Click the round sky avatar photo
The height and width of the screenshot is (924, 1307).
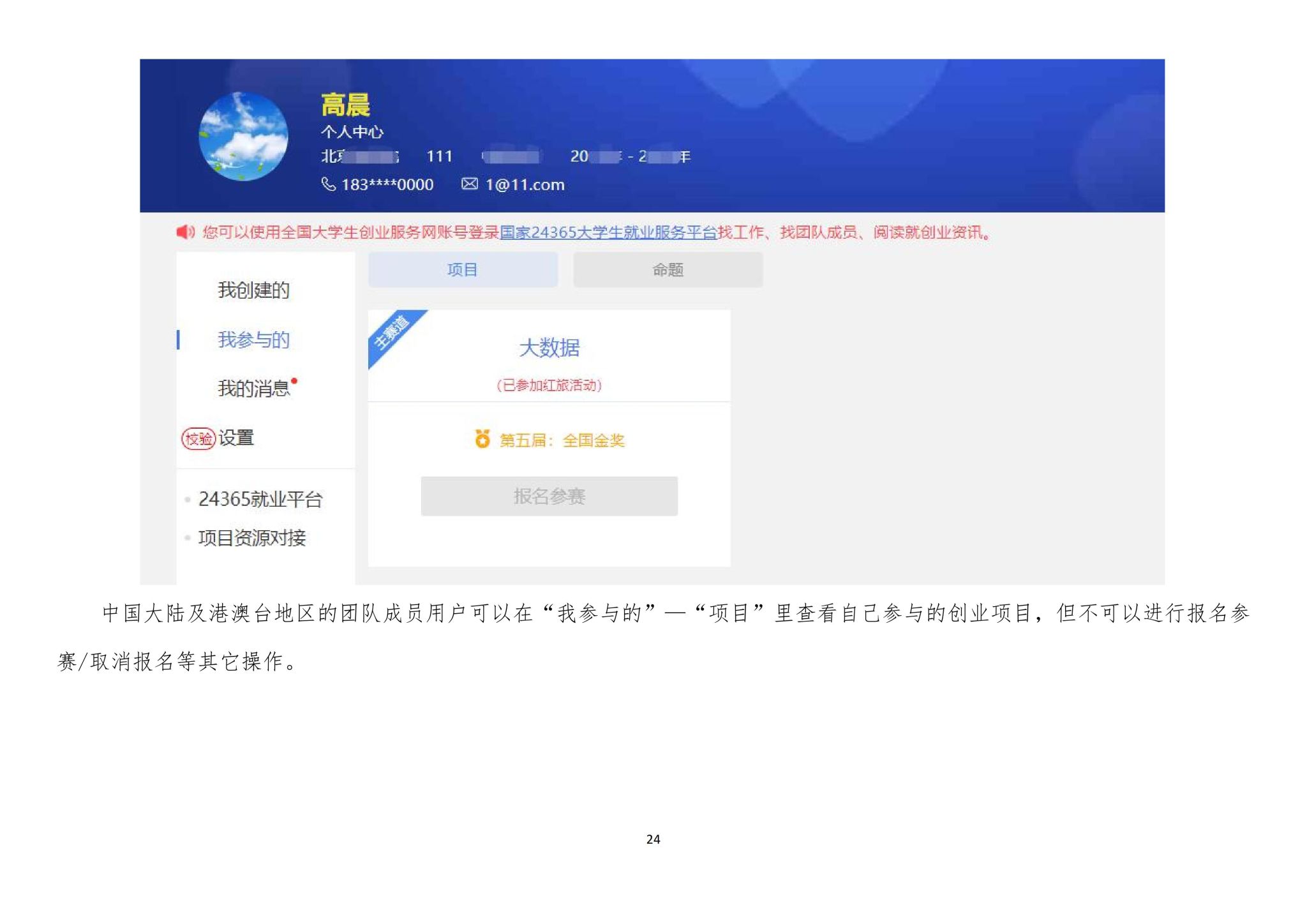[x=243, y=136]
